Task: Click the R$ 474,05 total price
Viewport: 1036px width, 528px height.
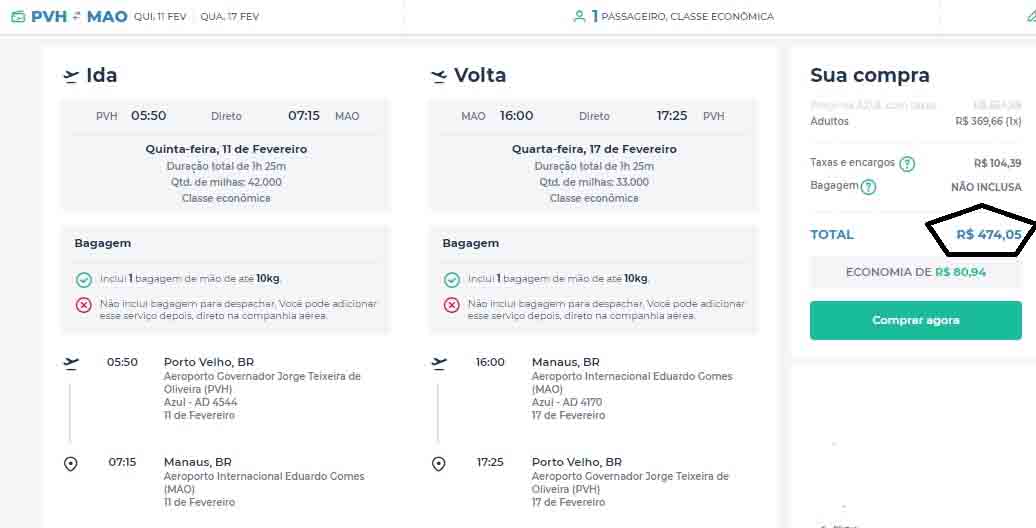Action: pyautogui.click(x=988, y=235)
